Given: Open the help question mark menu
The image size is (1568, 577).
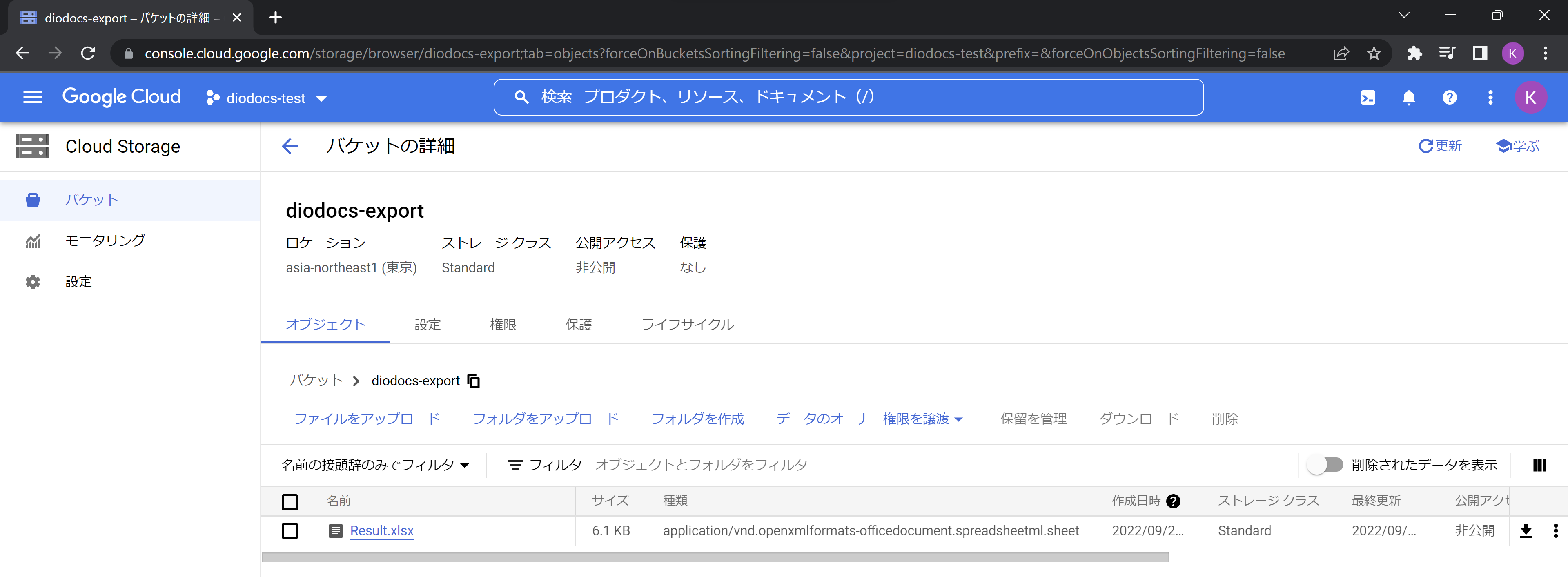Looking at the screenshot, I should tap(1449, 97).
